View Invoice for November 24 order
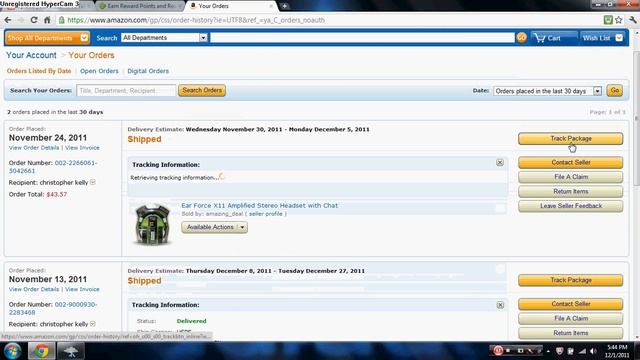Screen dimensions: 640x360 click(x=82, y=148)
